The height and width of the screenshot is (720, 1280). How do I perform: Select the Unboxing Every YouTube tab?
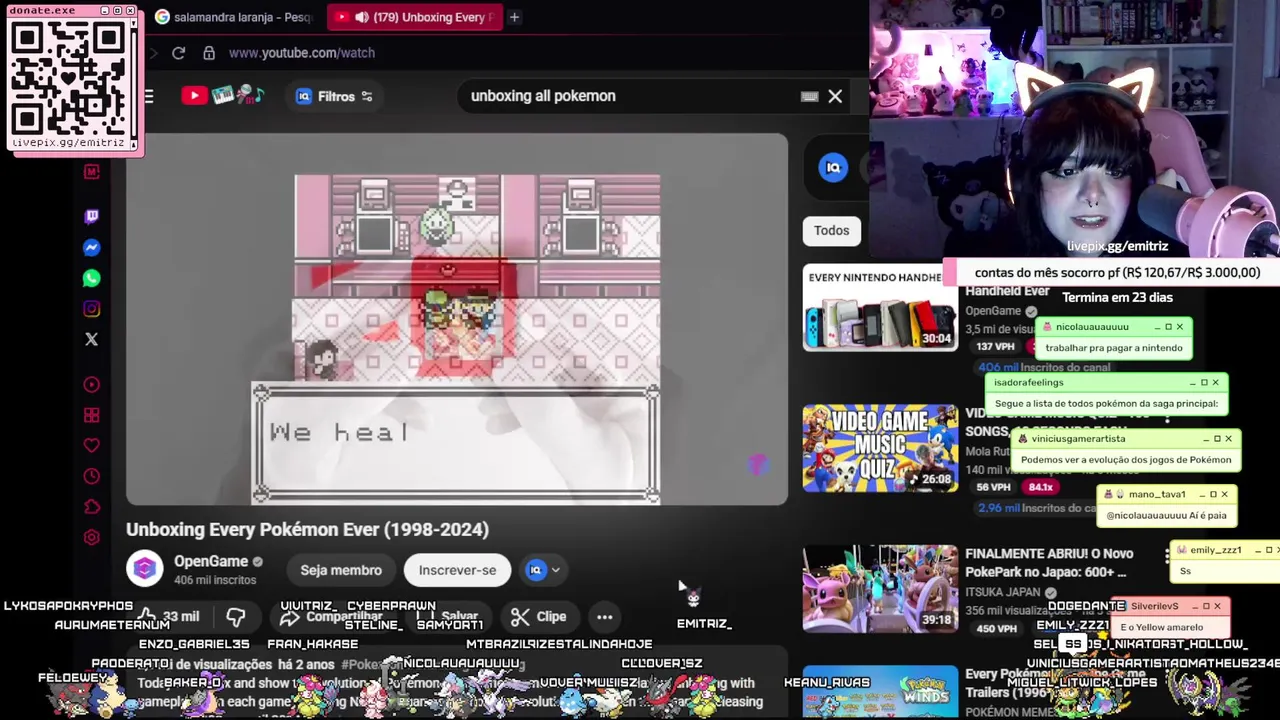click(413, 17)
